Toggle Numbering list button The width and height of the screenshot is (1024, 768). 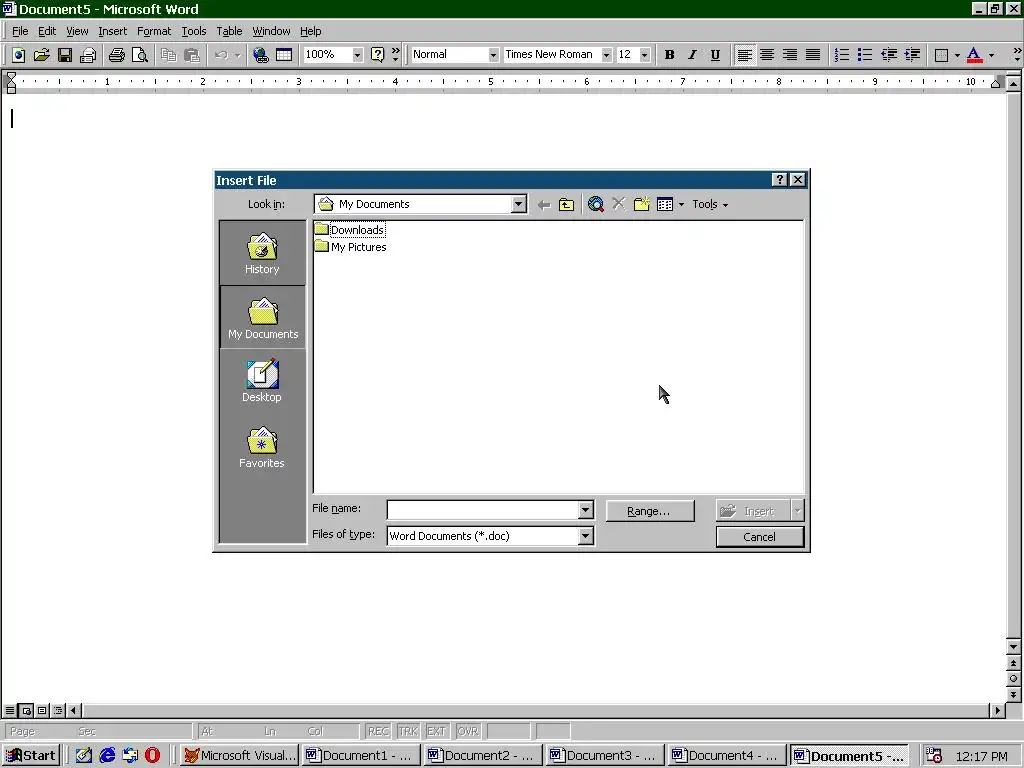click(x=842, y=55)
